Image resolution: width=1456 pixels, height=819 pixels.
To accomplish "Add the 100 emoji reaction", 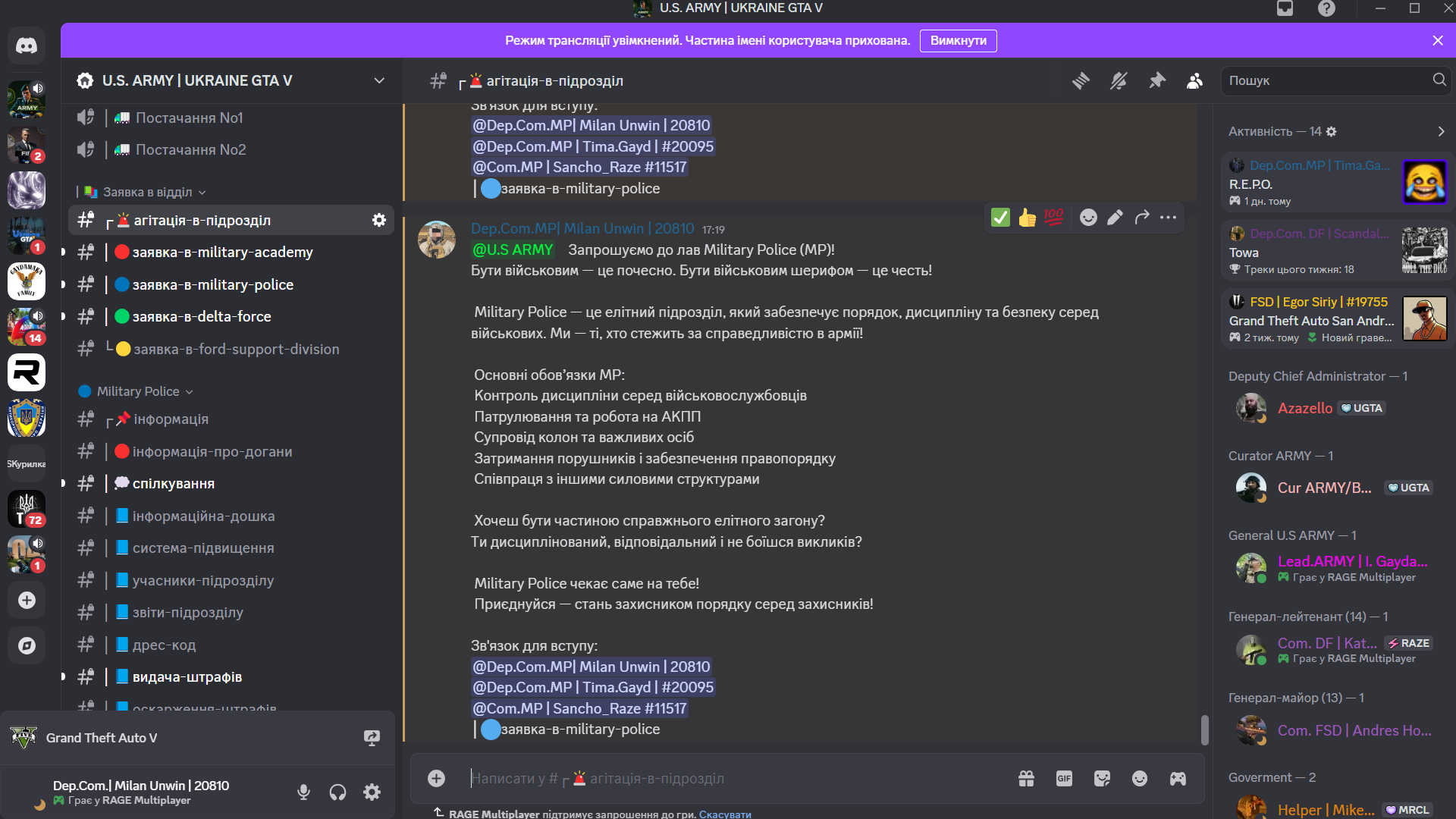I will click(1053, 218).
